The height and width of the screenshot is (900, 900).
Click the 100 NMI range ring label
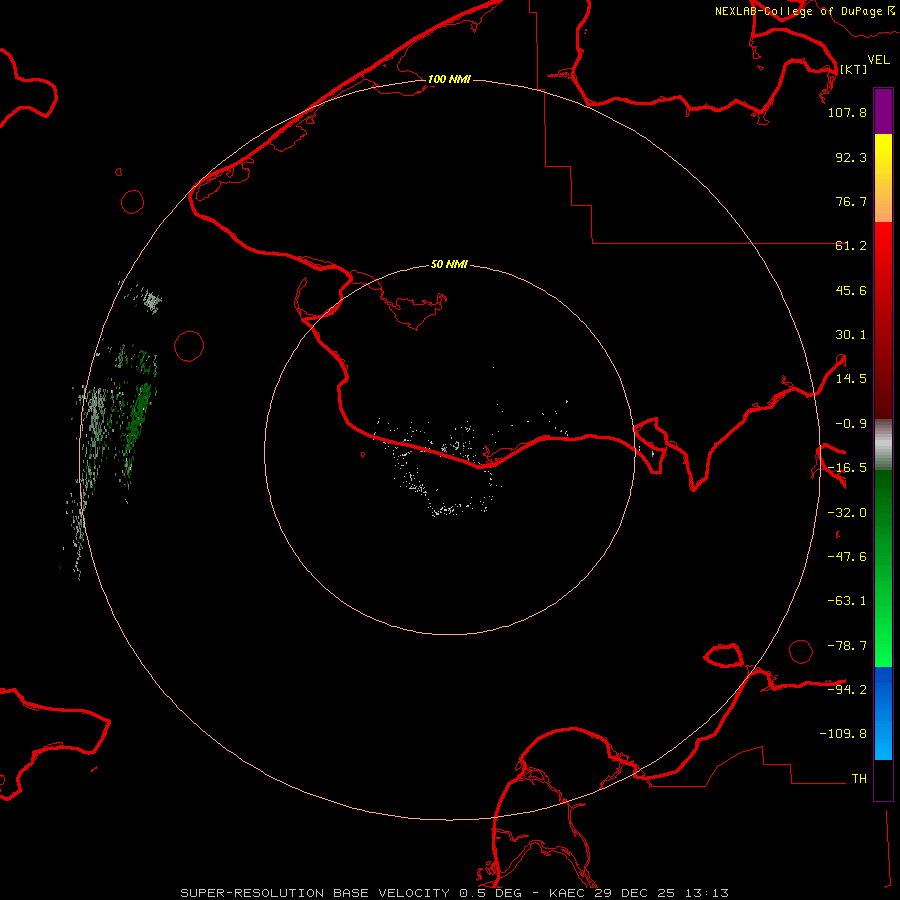[x=449, y=79]
